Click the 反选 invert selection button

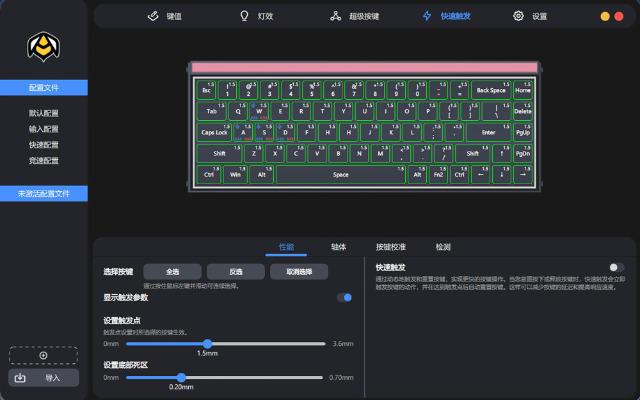coord(236,272)
